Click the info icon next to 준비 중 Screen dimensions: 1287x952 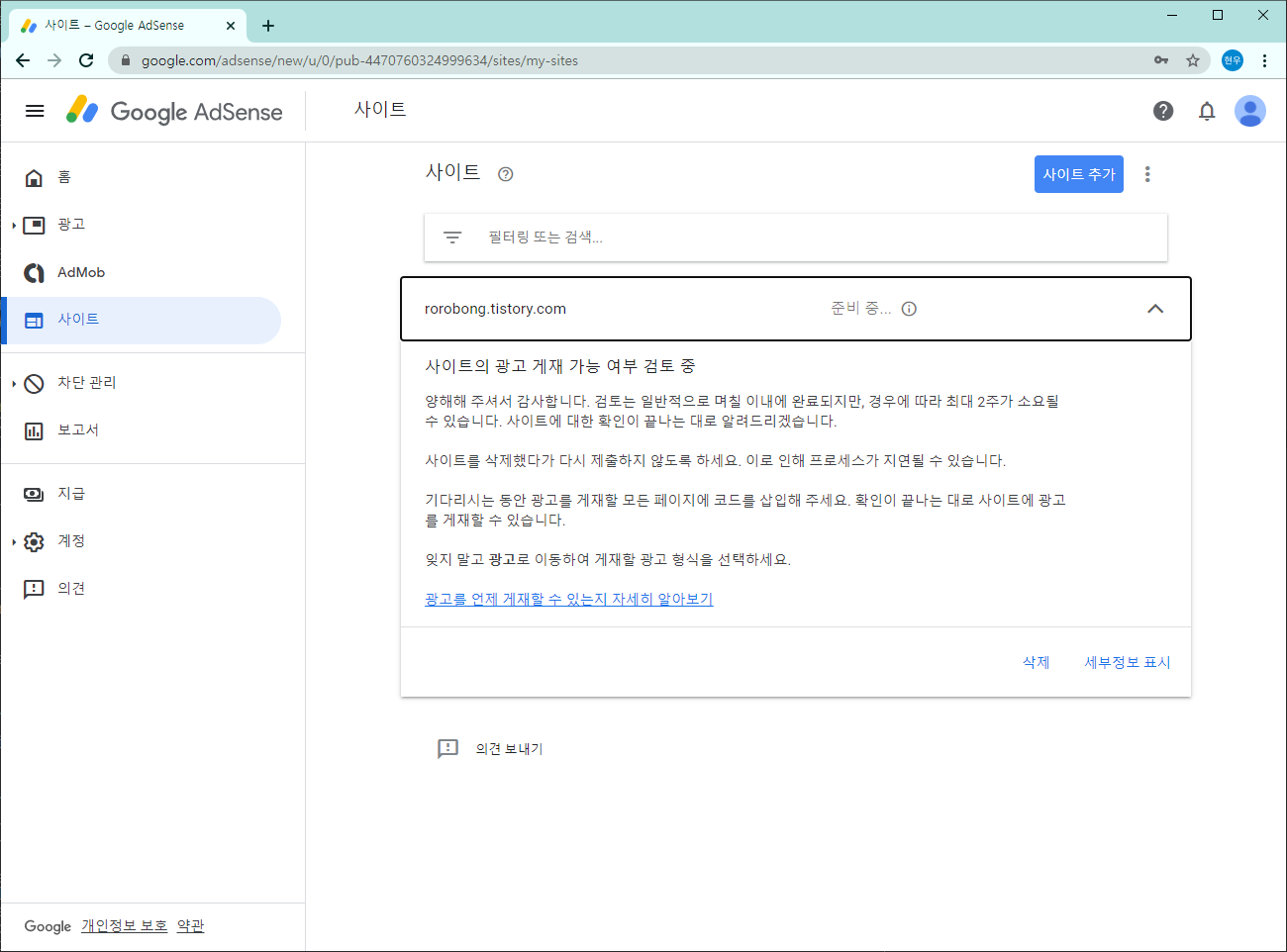909,309
